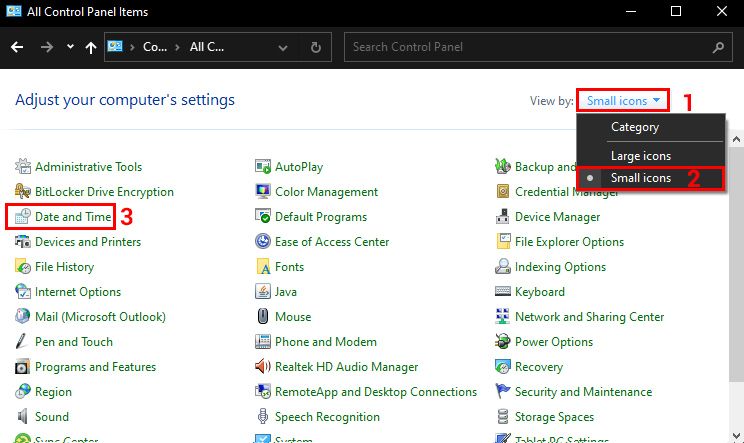Viewport: 744px width, 443px height.
Task: Expand the address bar history dropdown
Action: pyautogui.click(x=283, y=47)
